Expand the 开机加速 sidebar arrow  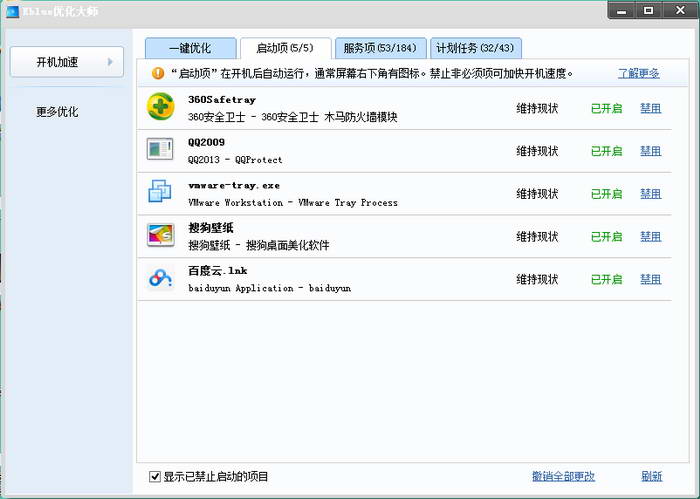110,62
